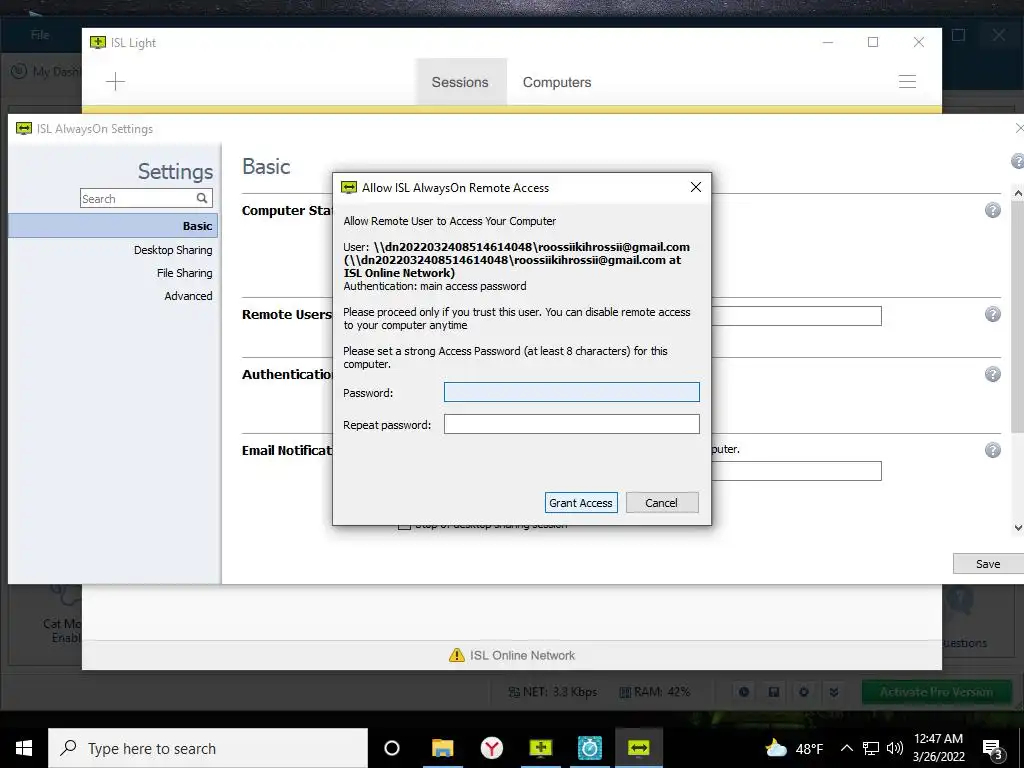Focus the Repeat password input field
This screenshot has width=1024, height=768.
tap(571, 424)
